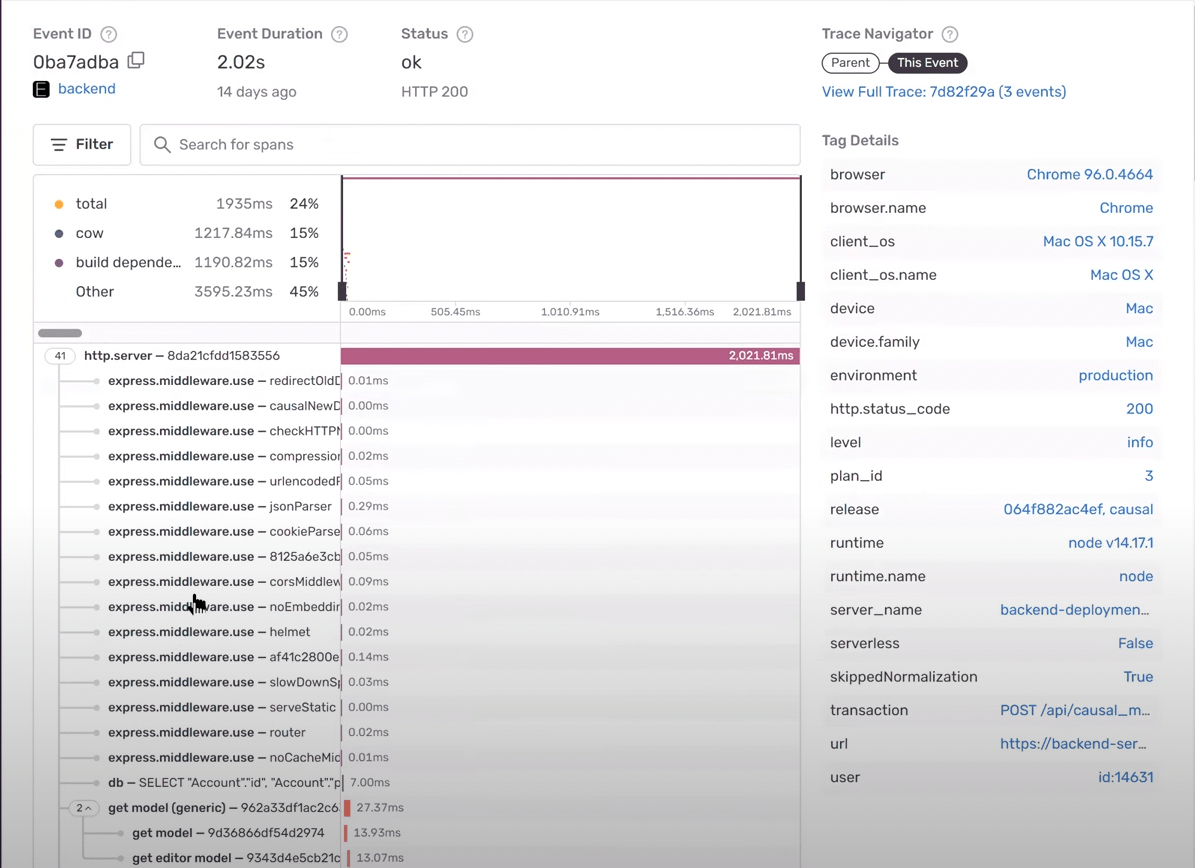Click the backend project icon
The image size is (1195, 868).
click(x=41, y=89)
